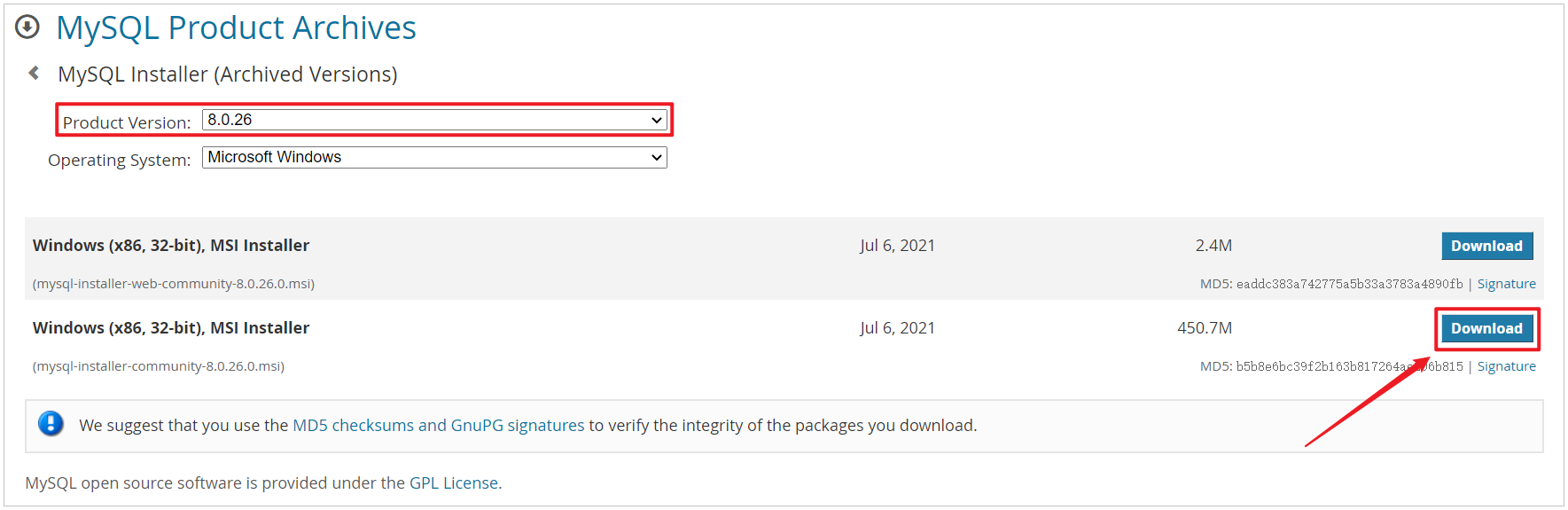Click the Operating System dropdown arrow
The image size is (1568, 510).
coord(657,157)
